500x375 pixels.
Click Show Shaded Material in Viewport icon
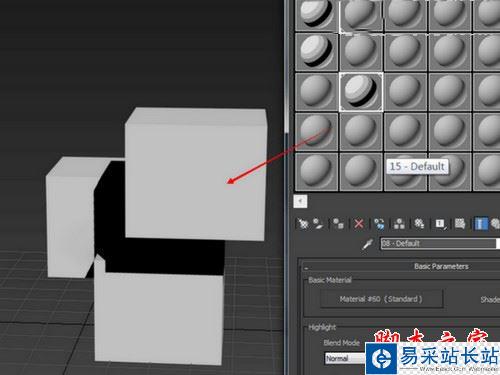460,224
